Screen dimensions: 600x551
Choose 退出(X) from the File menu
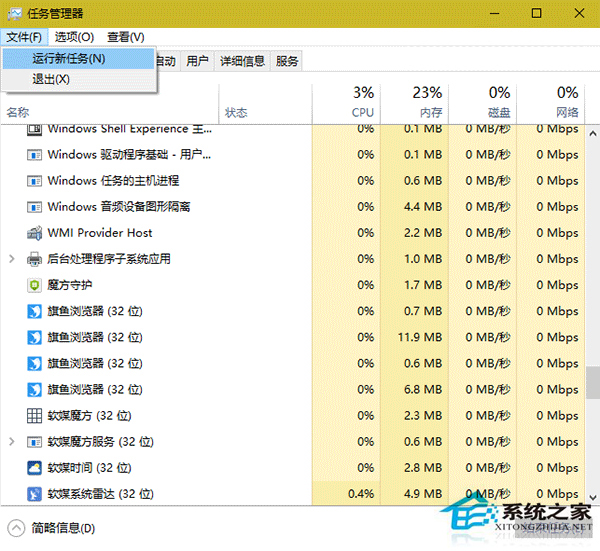78,79
